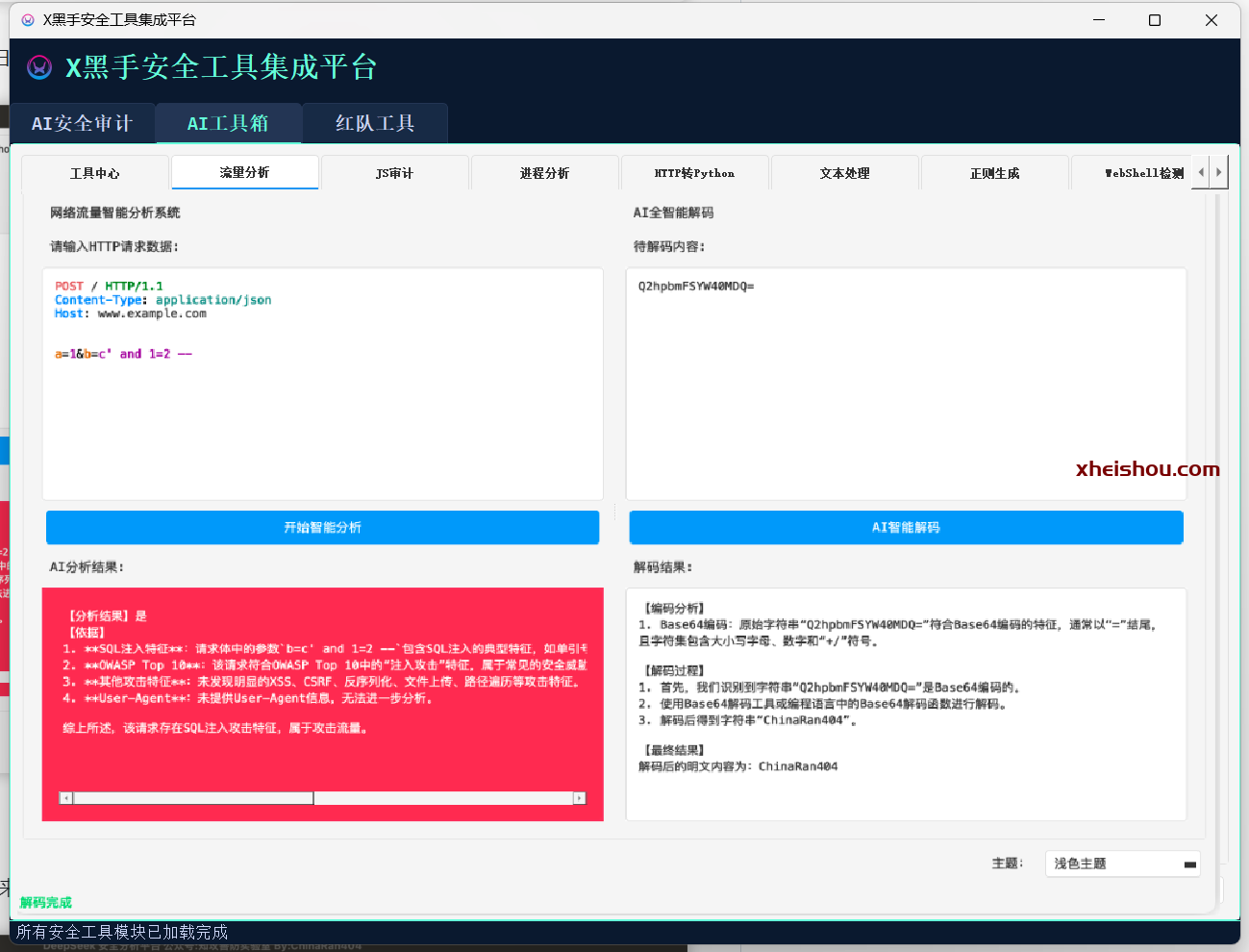1249x952 pixels.
Task: Switch to the HTTP转Python sub-tab
Action: click(x=694, y=173)
